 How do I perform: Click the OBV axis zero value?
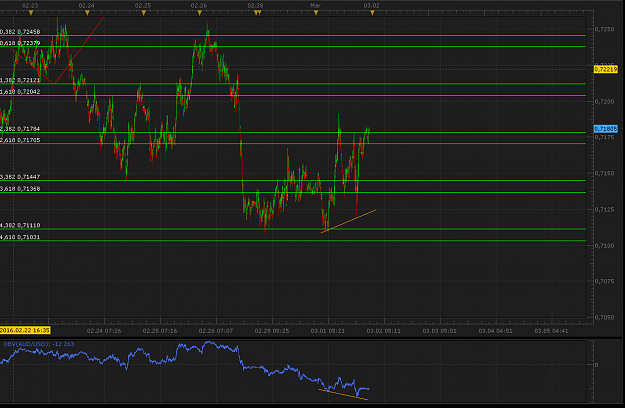[x=596, y=365]
